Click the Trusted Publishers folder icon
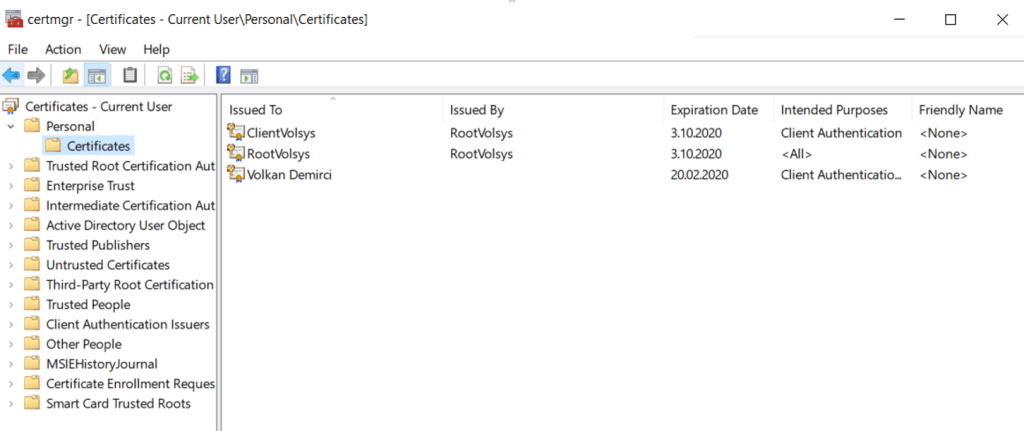This screenshot has height=431, width=1024. point(32,245)
